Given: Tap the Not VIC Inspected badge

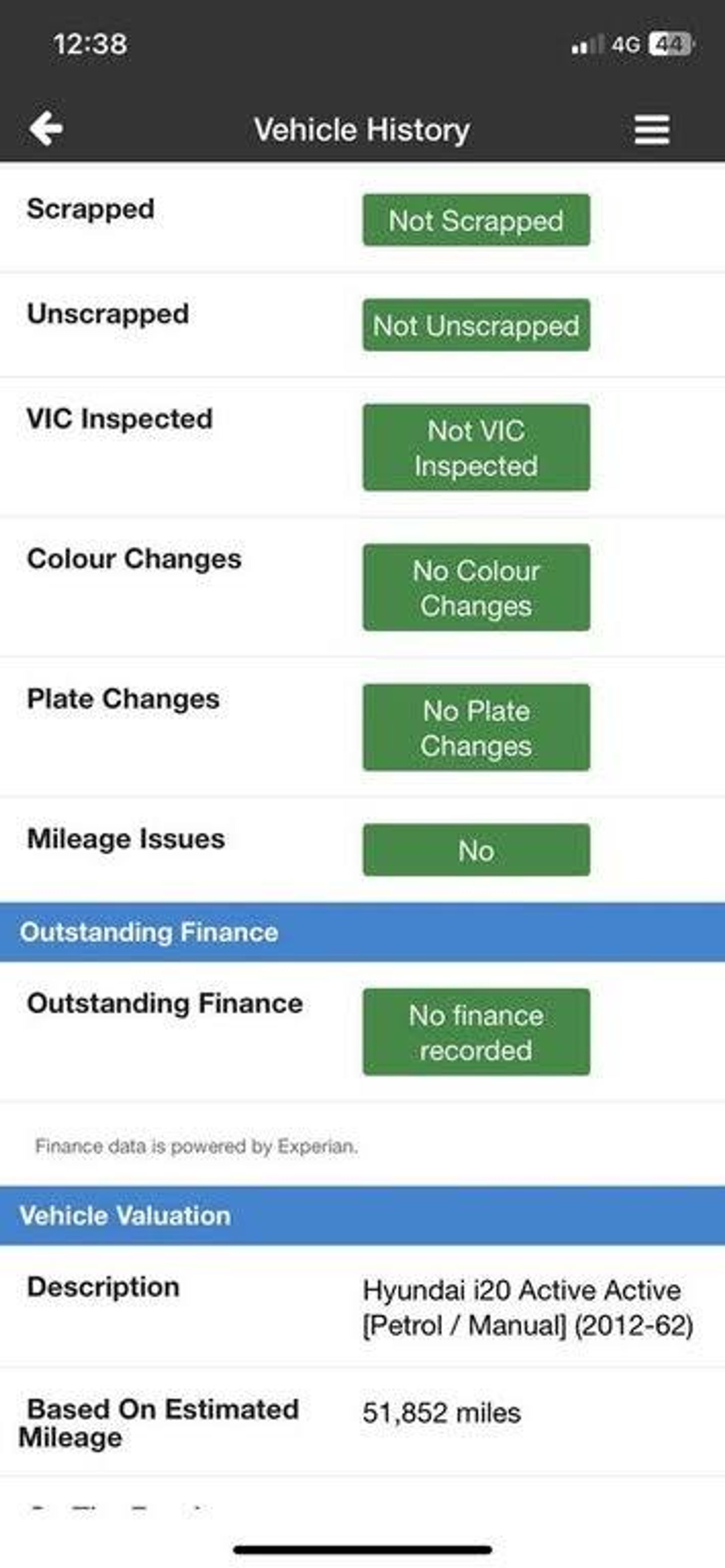Looking at the screenshot, I should 476,447.
